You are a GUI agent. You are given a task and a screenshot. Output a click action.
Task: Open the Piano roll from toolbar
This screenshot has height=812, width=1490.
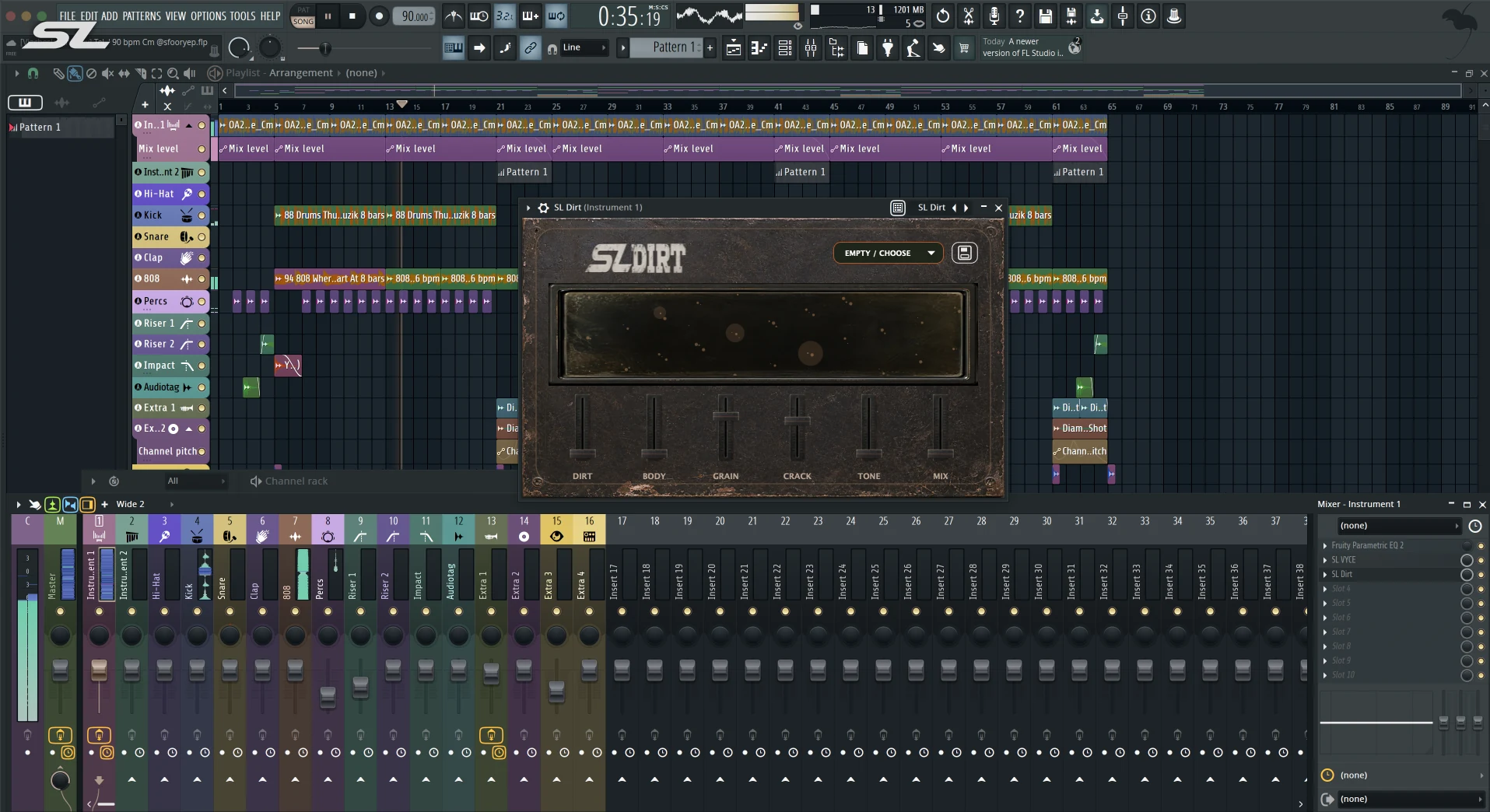(x=759, y=48)
